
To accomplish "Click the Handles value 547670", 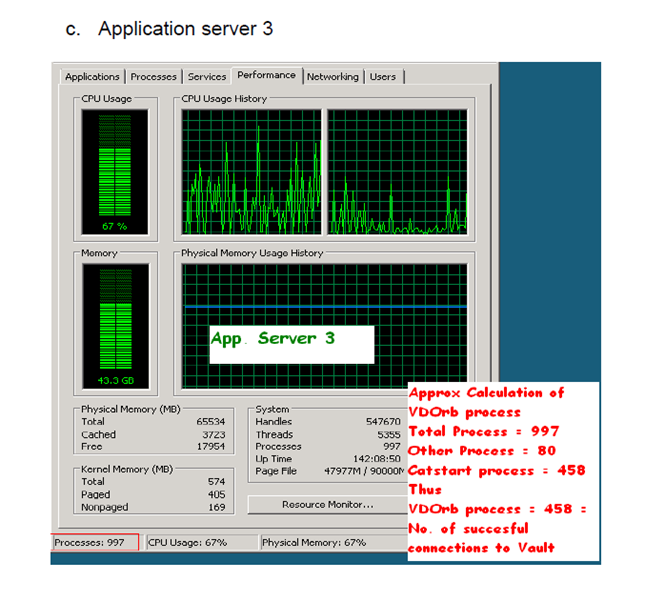I will point(384,422).
